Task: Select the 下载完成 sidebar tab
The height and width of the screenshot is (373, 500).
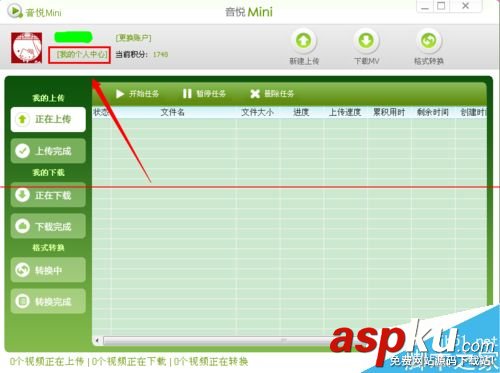Action: coord(48,226)
